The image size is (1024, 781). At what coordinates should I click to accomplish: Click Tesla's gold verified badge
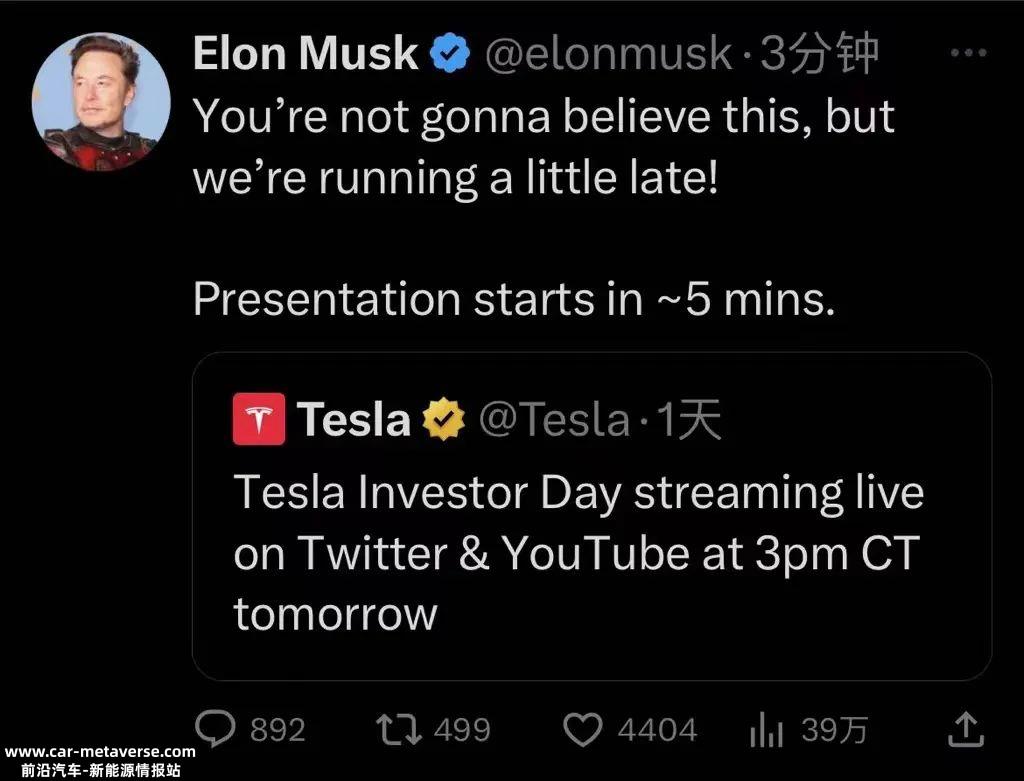coord(444,419)
